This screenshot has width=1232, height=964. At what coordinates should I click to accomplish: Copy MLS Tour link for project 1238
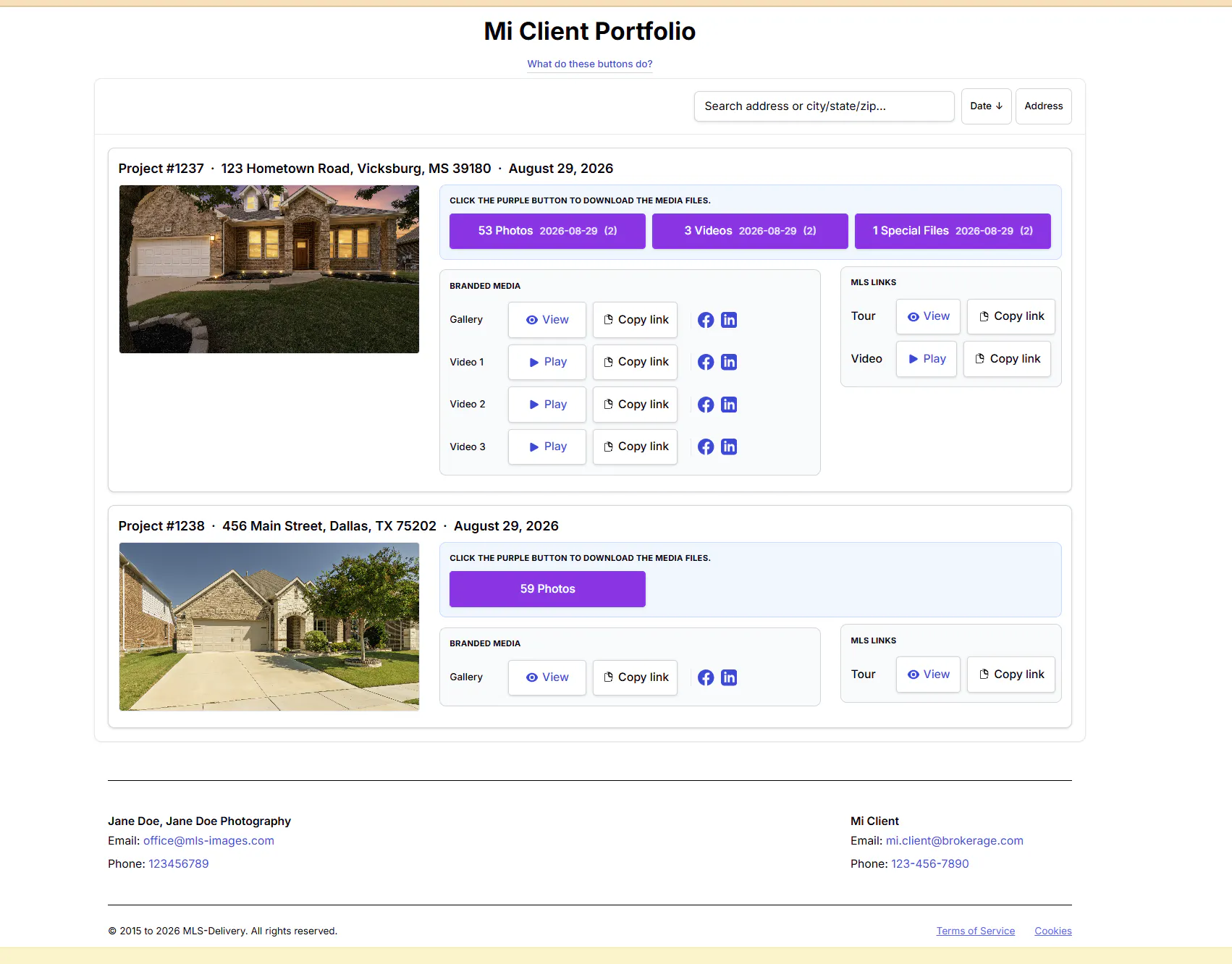1011,675
